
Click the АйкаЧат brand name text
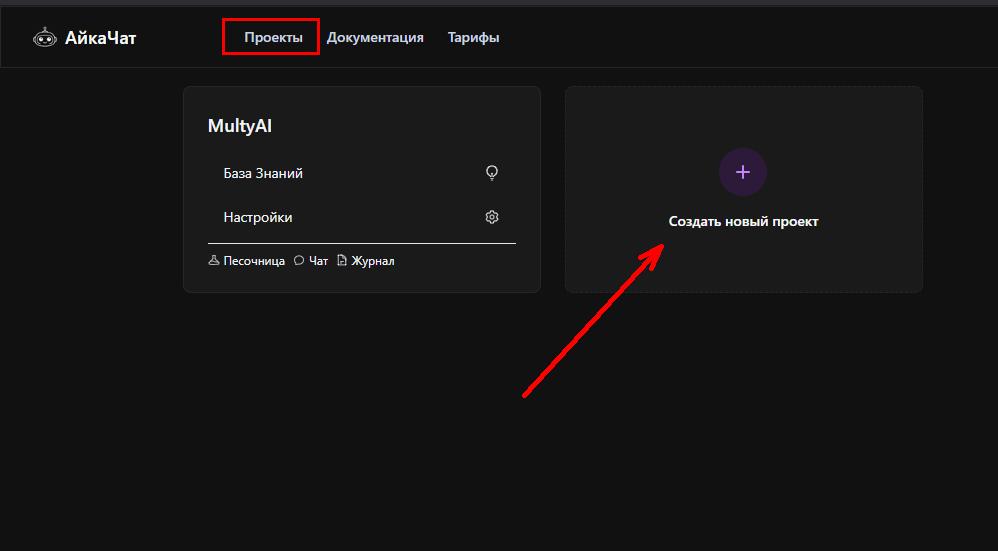pos(100,38)
